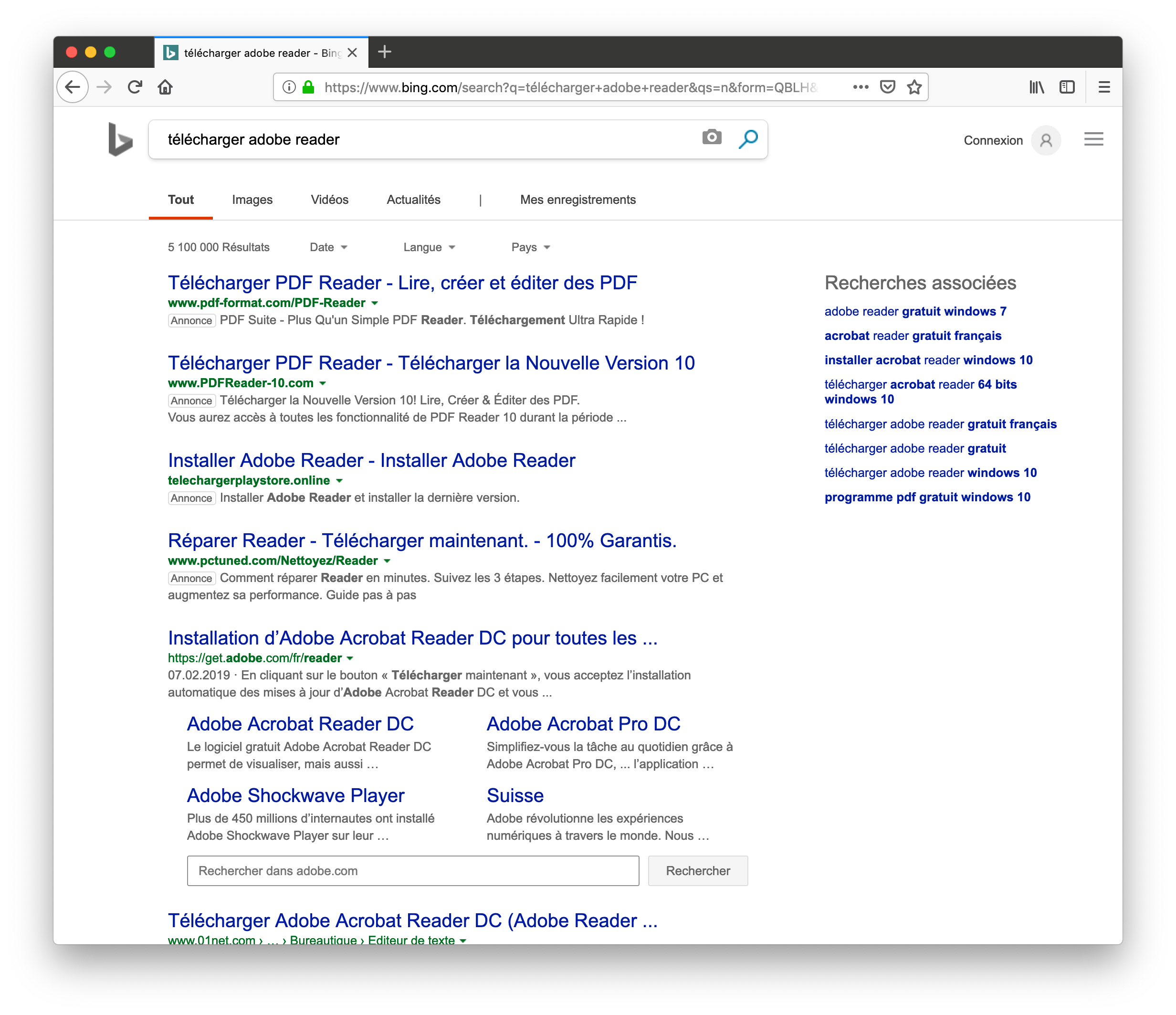Expand arrow next to pdf-format.com URL
Screen dimensions: 1176x1015
pos(375,303)
